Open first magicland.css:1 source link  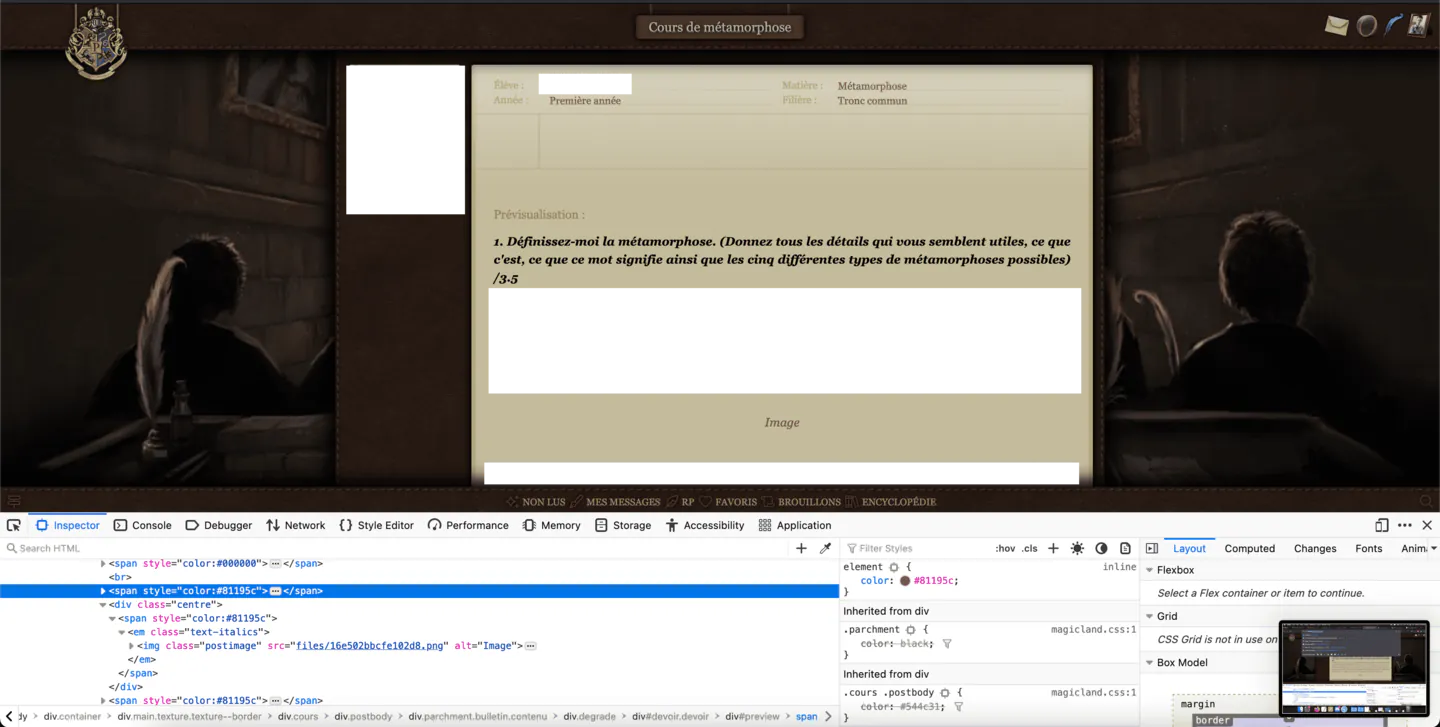(1093, 630)
